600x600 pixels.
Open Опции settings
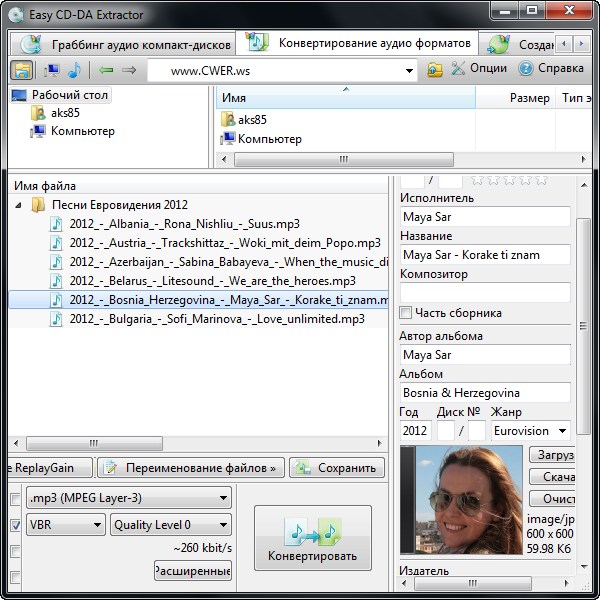click(x=478, y=69)
